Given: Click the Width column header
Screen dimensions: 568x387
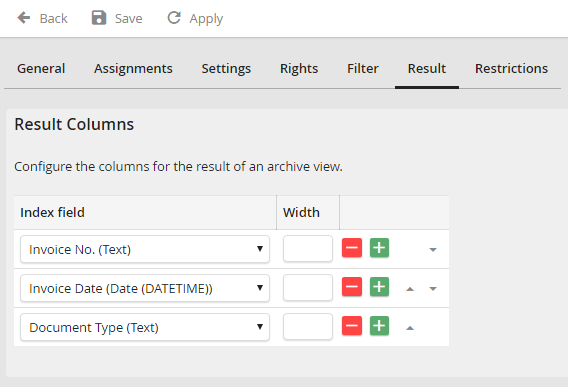Looking at the screenshot, I should coord(301,212).
